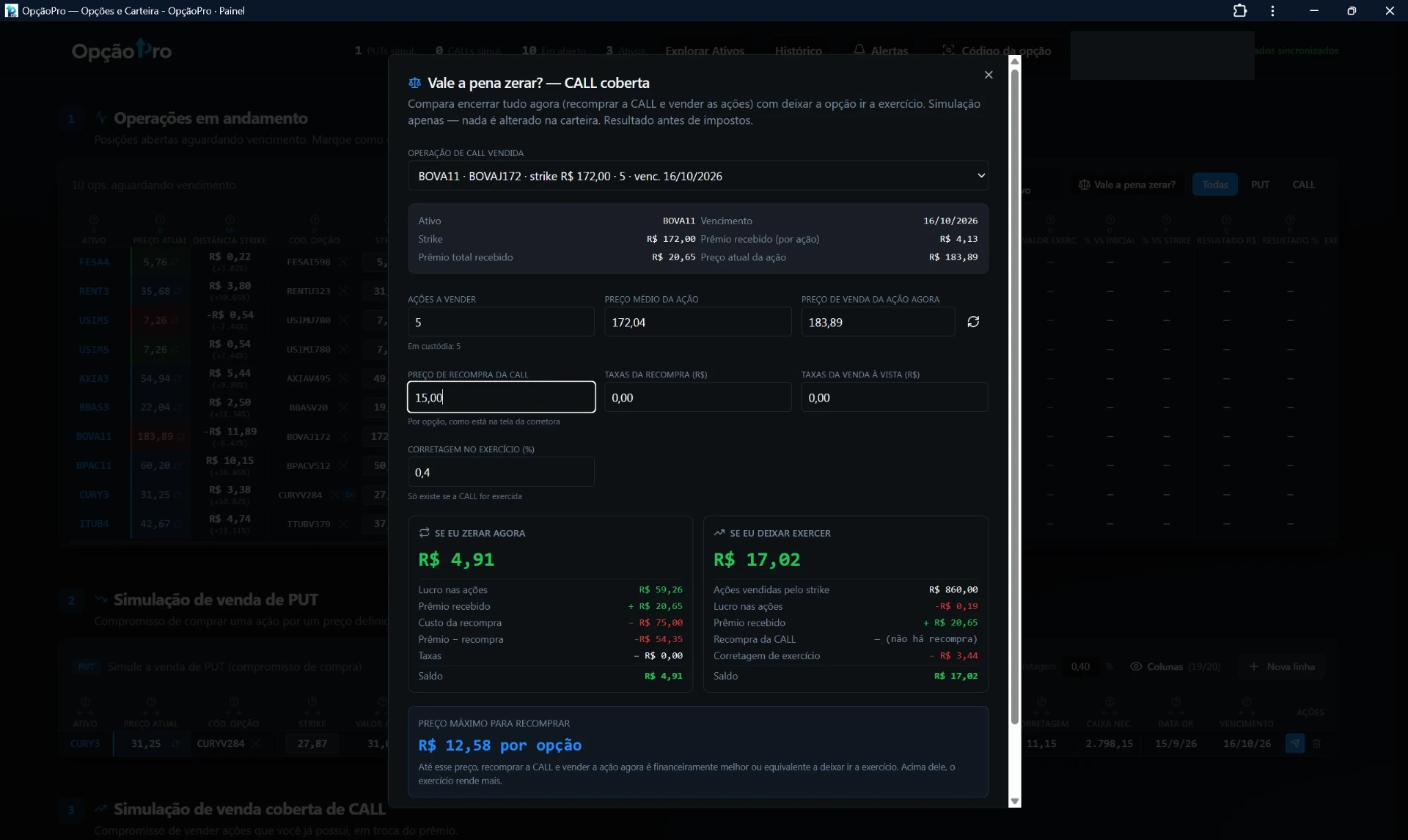Click the copy icon beside USIMI780

[x=343, y=350]
